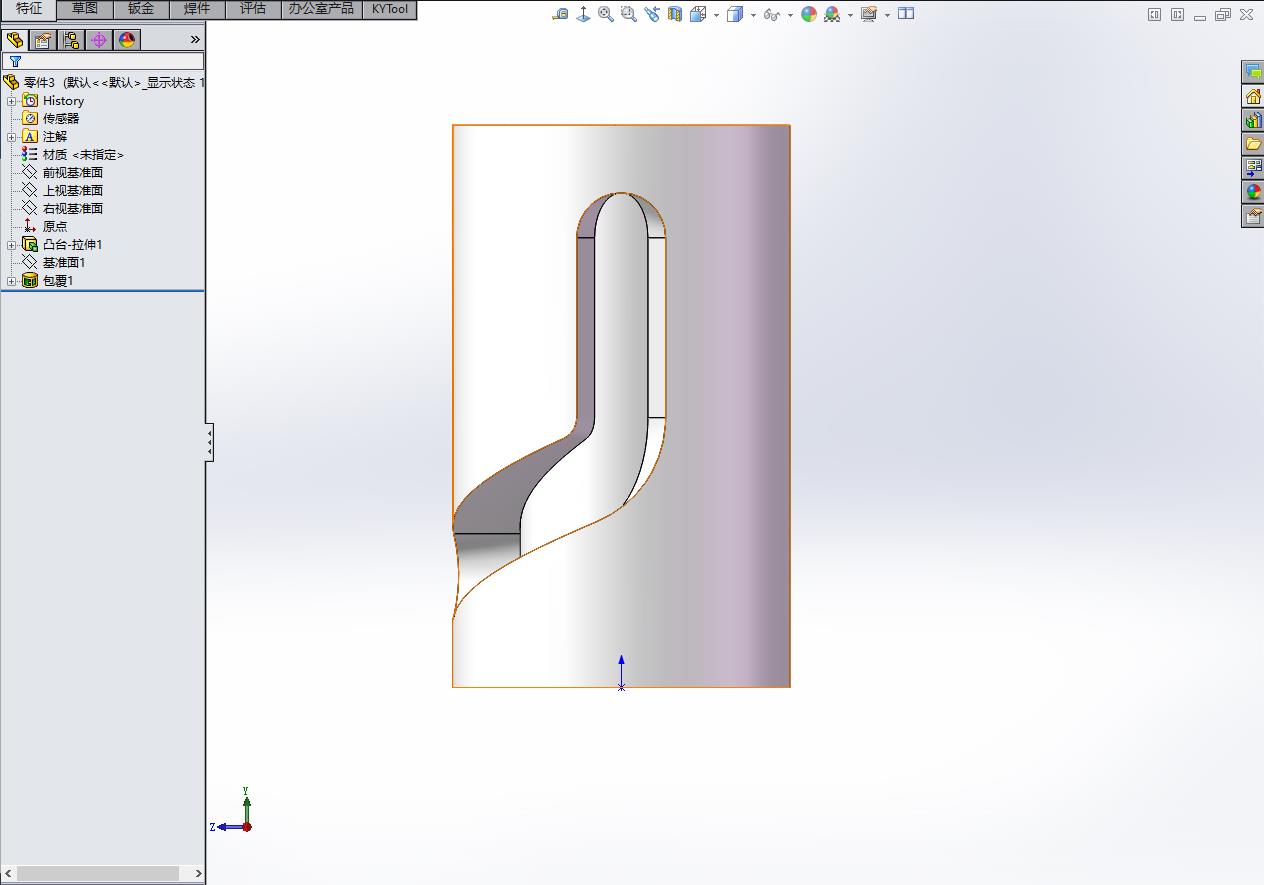
Task: Click the Previous View icon
Action: [652, 14]
